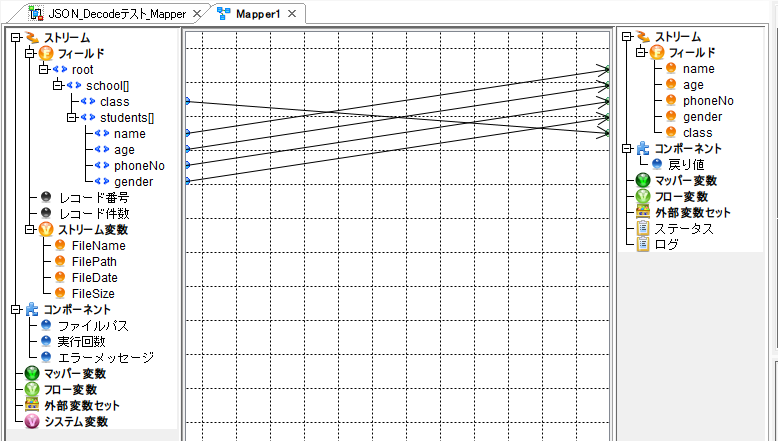Click the class output connector point
779x445 pixels.
click(x=187, y=101)
